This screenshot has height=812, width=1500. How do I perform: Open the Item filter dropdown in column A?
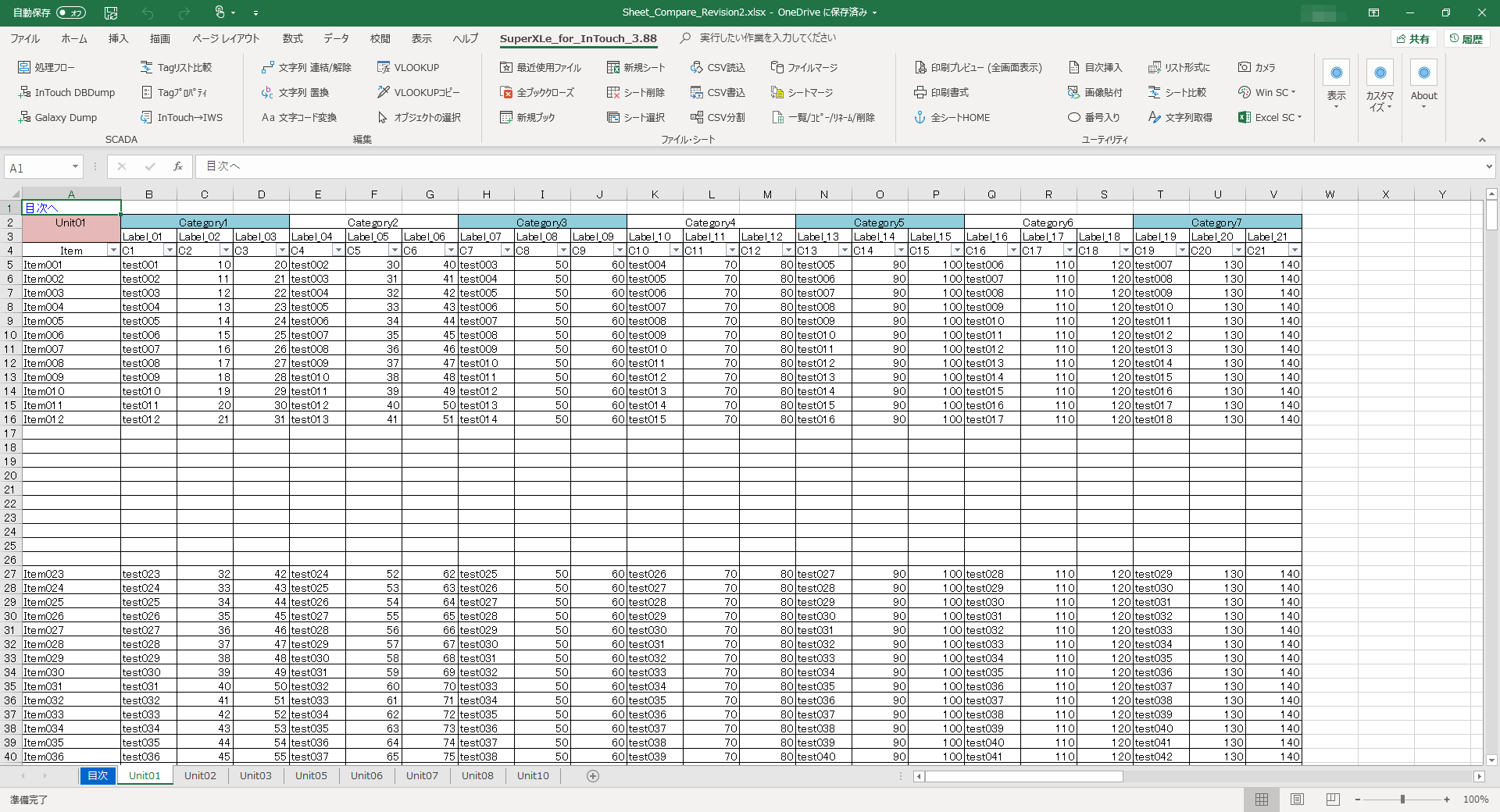pyautogui.click(x=113, y=251)
